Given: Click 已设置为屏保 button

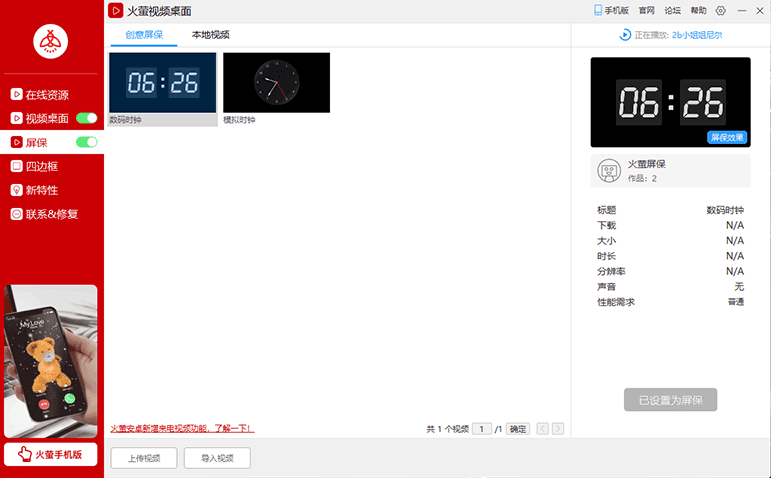Looking at the screenshot, I should pos(670,400).
